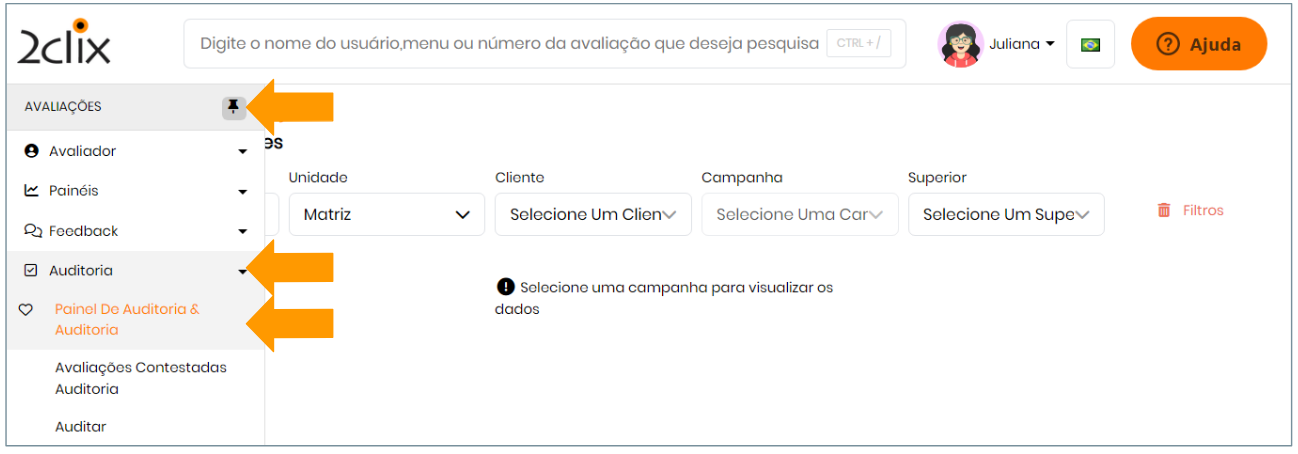This screenshot has width=1298, height=454.
Task: Open the Cliente selection dropdown
Action: point(593,215)
